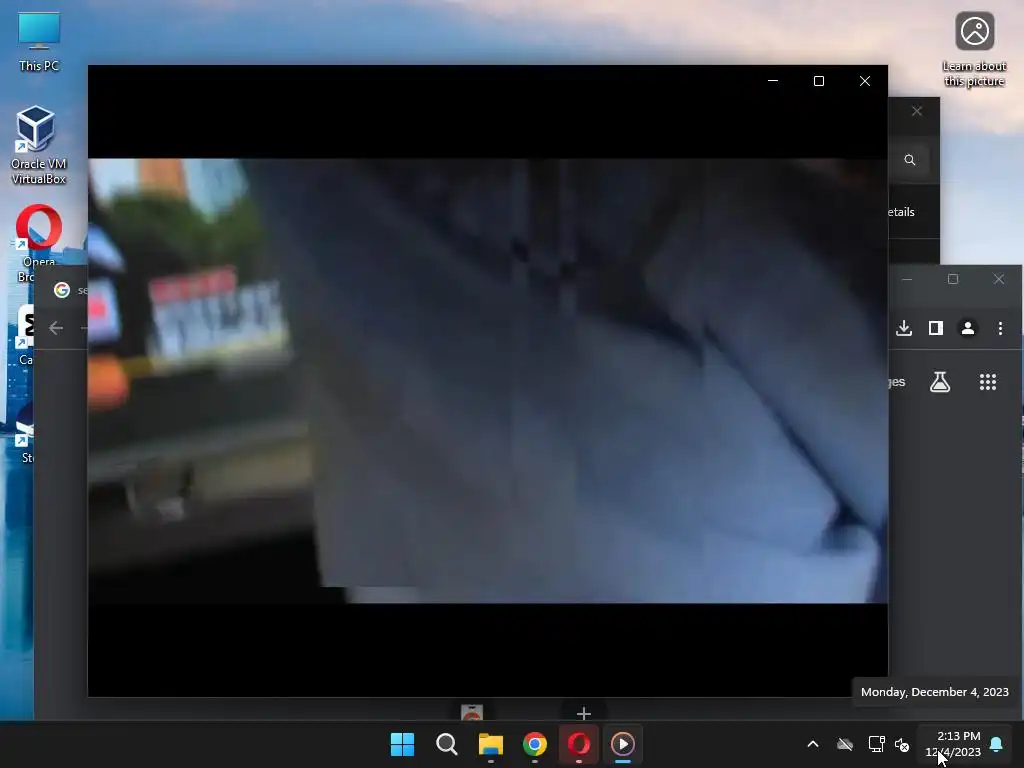Viewport: 1024px width, 768px height.
Task: Switch to Google Chrome in taskbar
Action: point(535,744)
